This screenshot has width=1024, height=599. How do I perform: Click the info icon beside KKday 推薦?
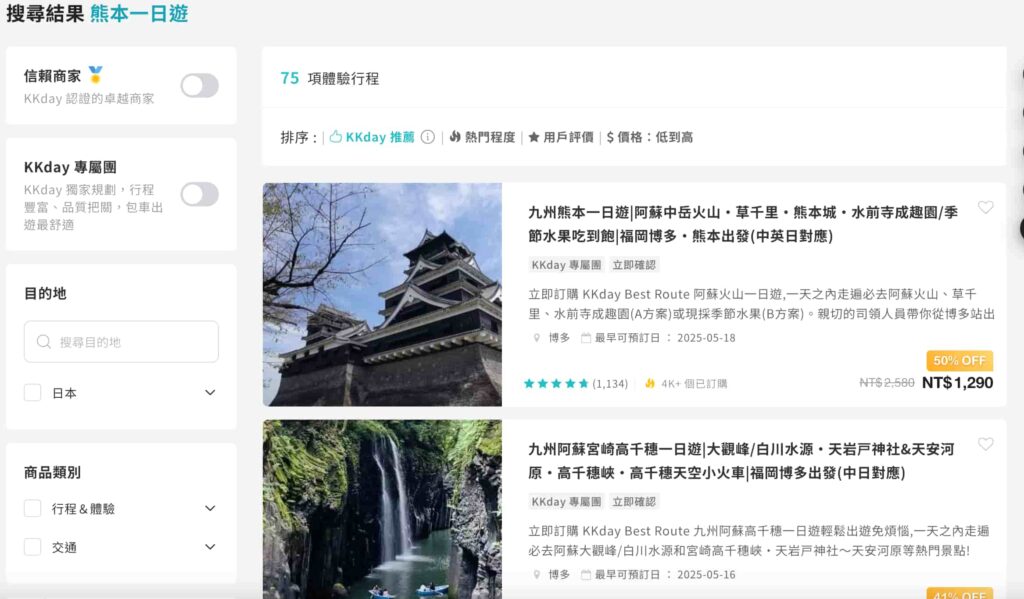(428, 137)
